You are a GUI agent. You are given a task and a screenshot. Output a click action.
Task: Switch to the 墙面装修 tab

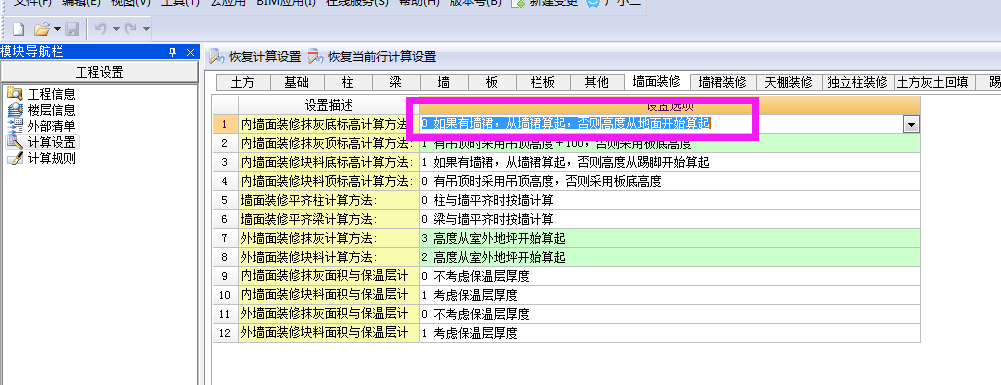tap(657, 82)
